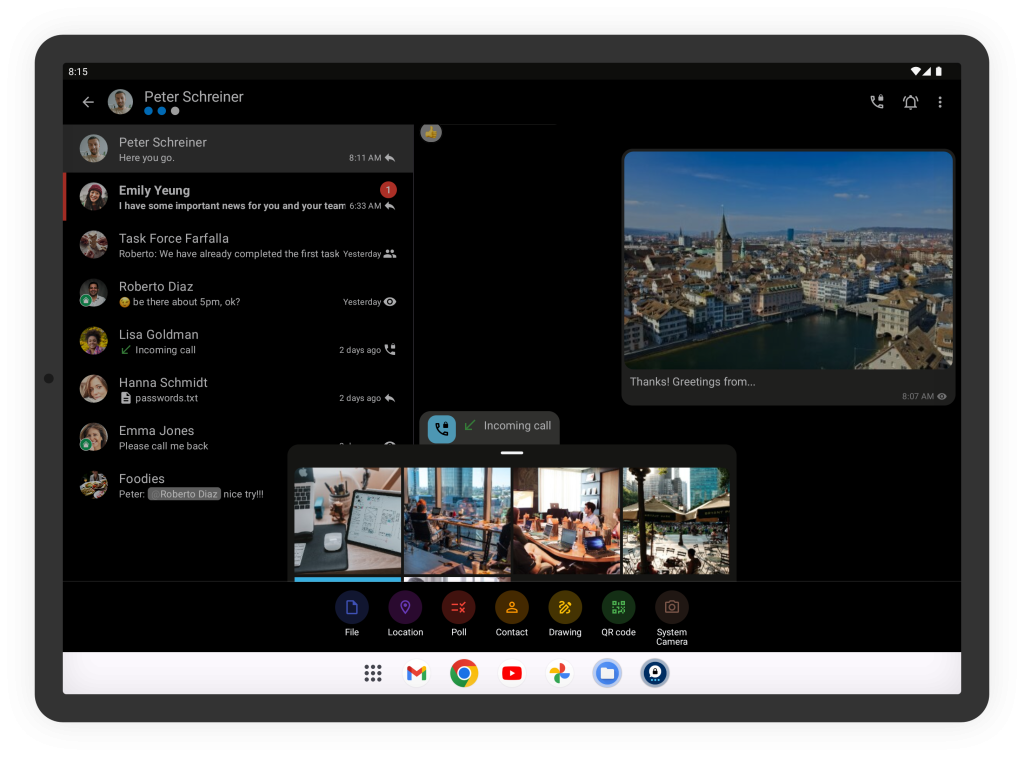Toggle chat notification bell
The height and width of the screenshot is (757, 1024).
(x=910, y=102)
